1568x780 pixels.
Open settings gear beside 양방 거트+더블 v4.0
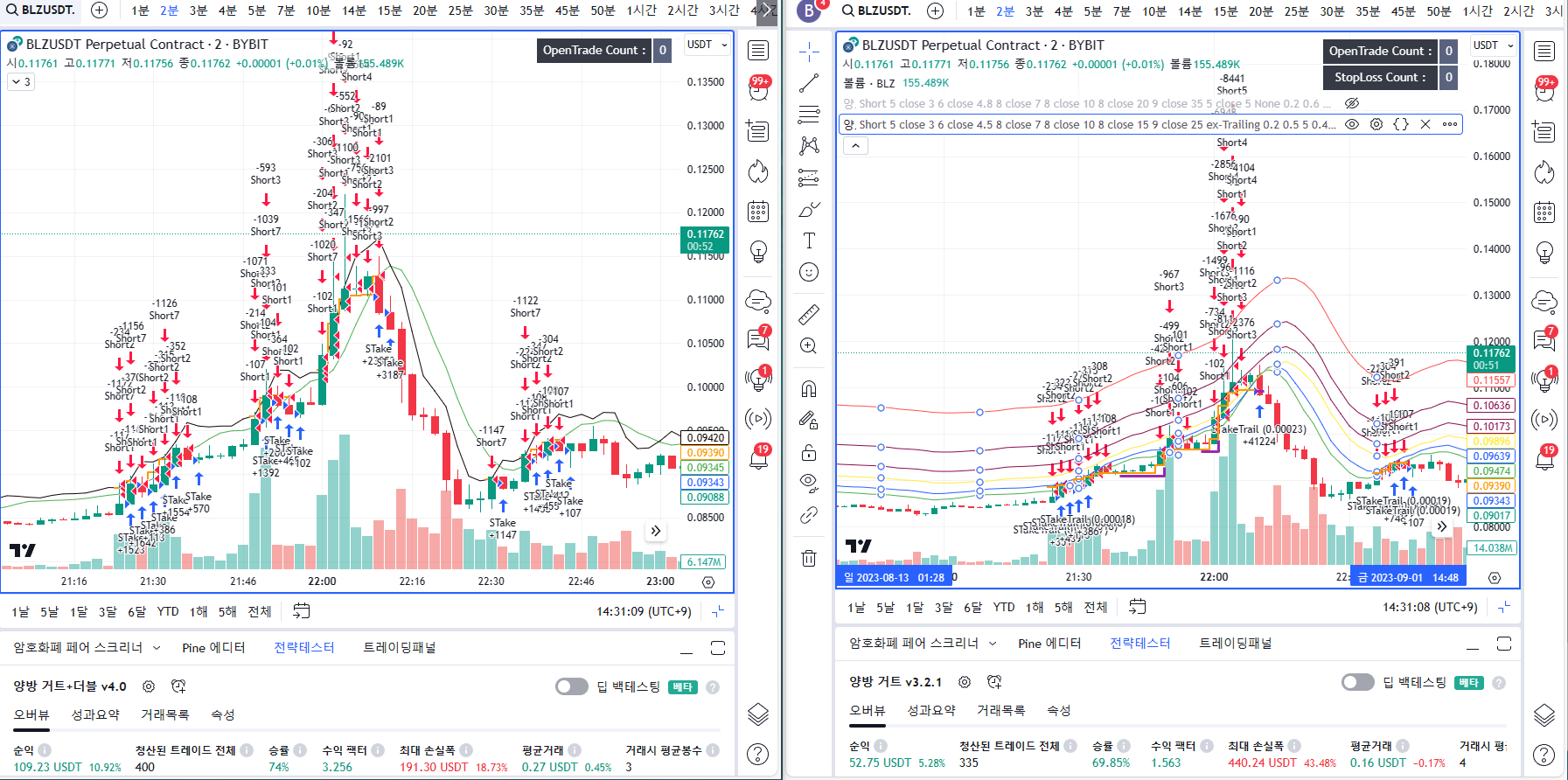click(149, 686)
